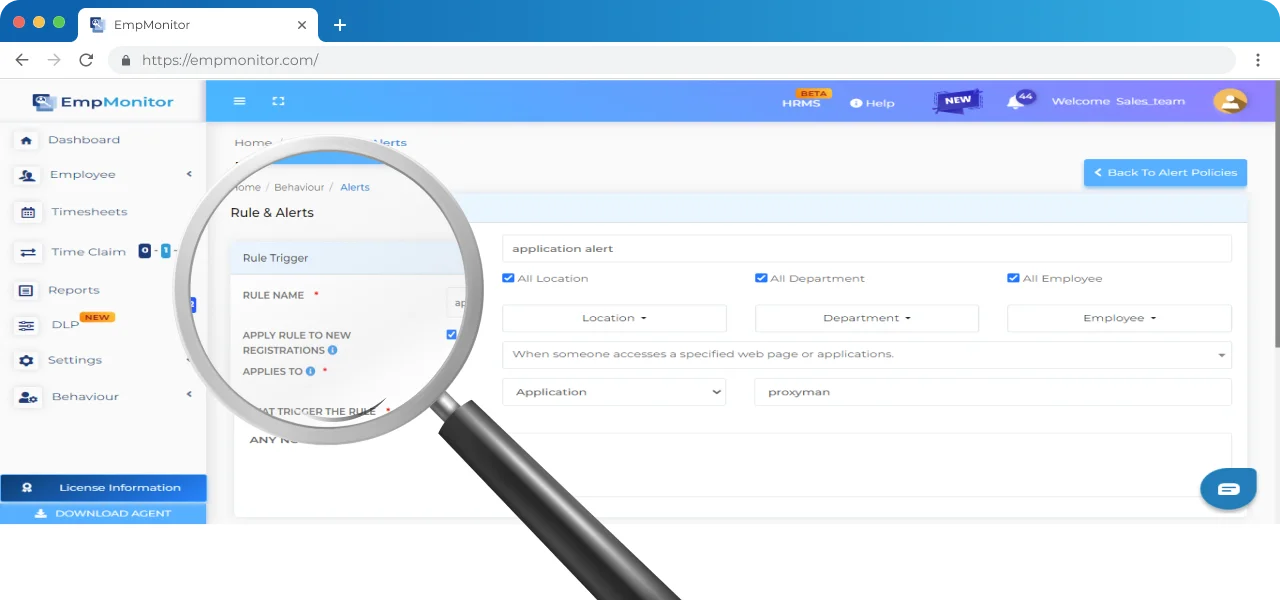
Task: Toggle the All Location checkbox
Action: [x=508, y=278]
